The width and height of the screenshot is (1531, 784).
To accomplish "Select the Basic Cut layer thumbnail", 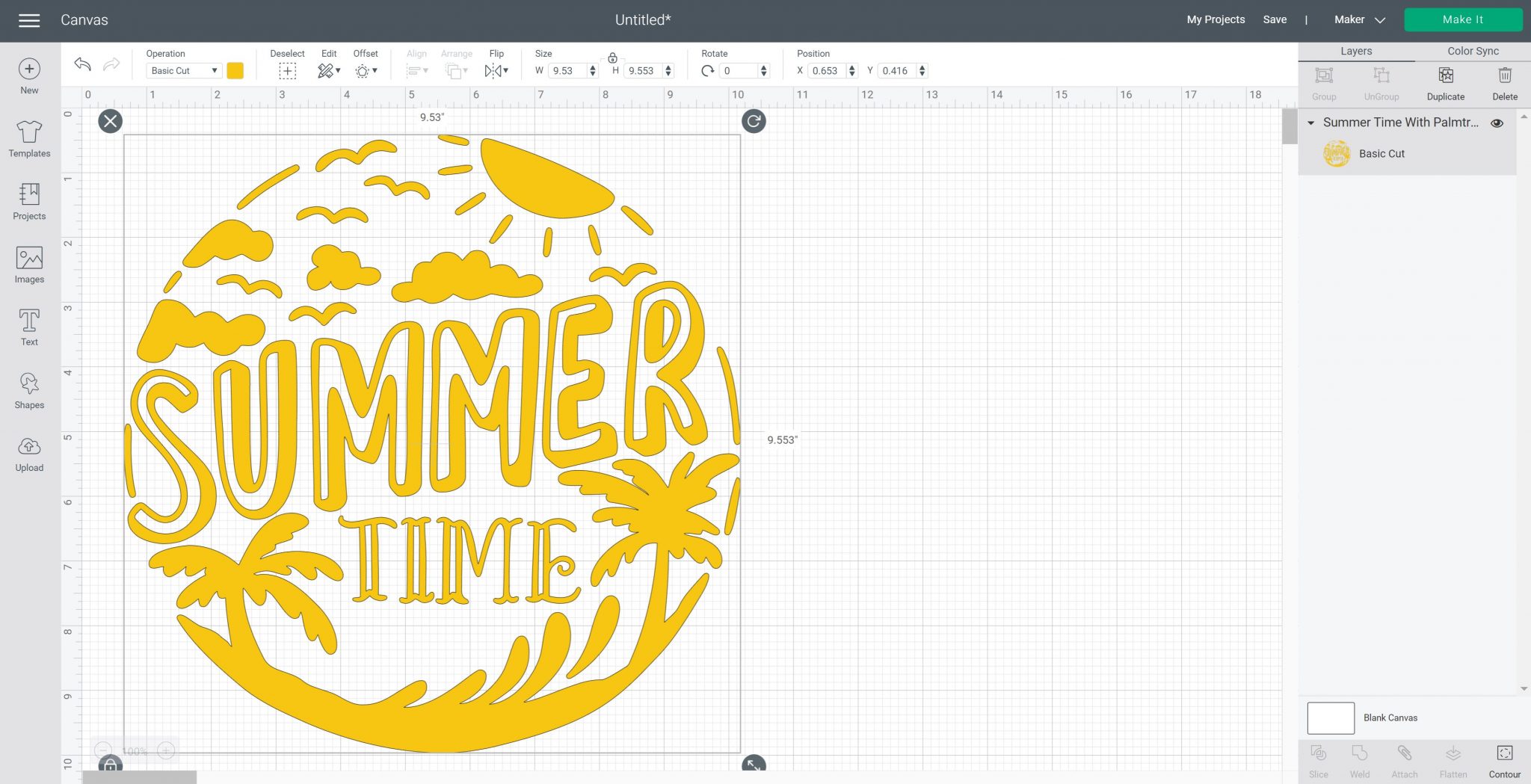I will (x=1337, y=154).
